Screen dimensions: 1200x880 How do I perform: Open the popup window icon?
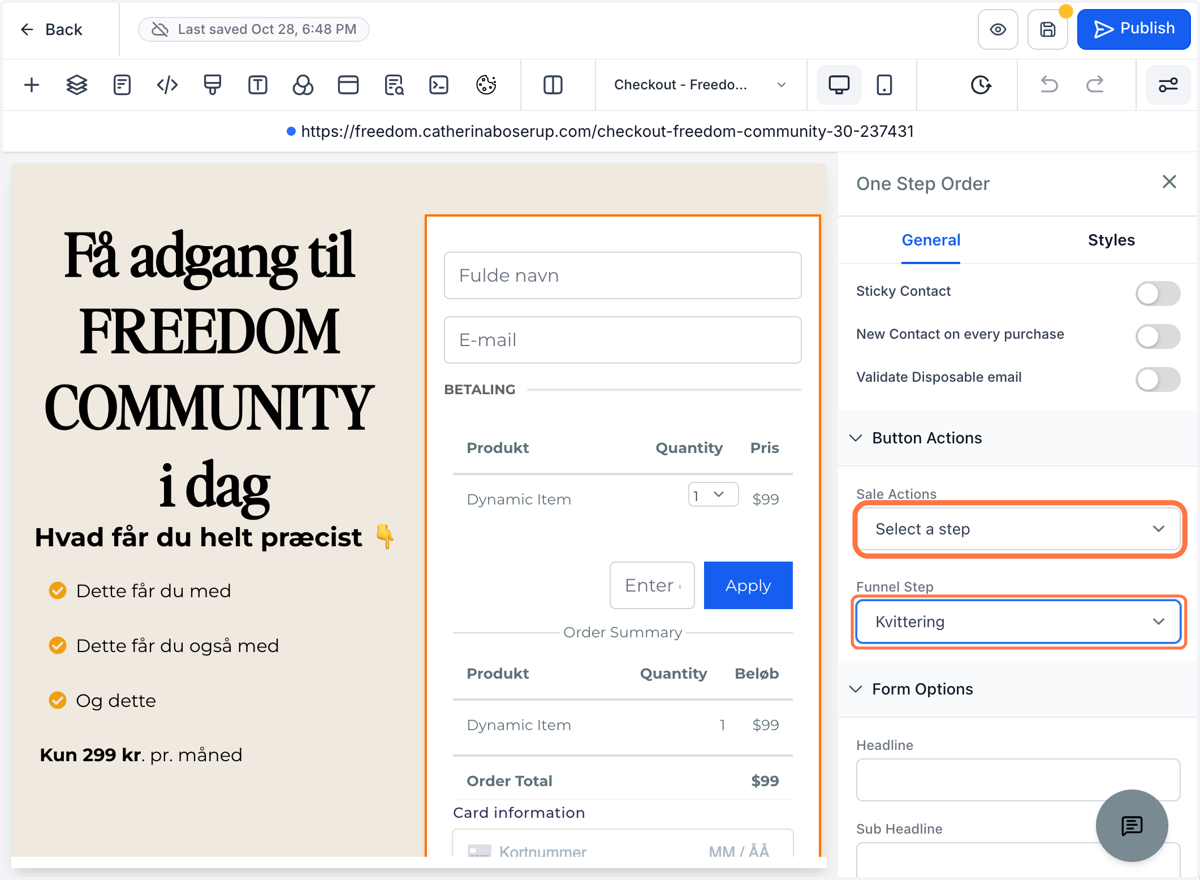348,85
